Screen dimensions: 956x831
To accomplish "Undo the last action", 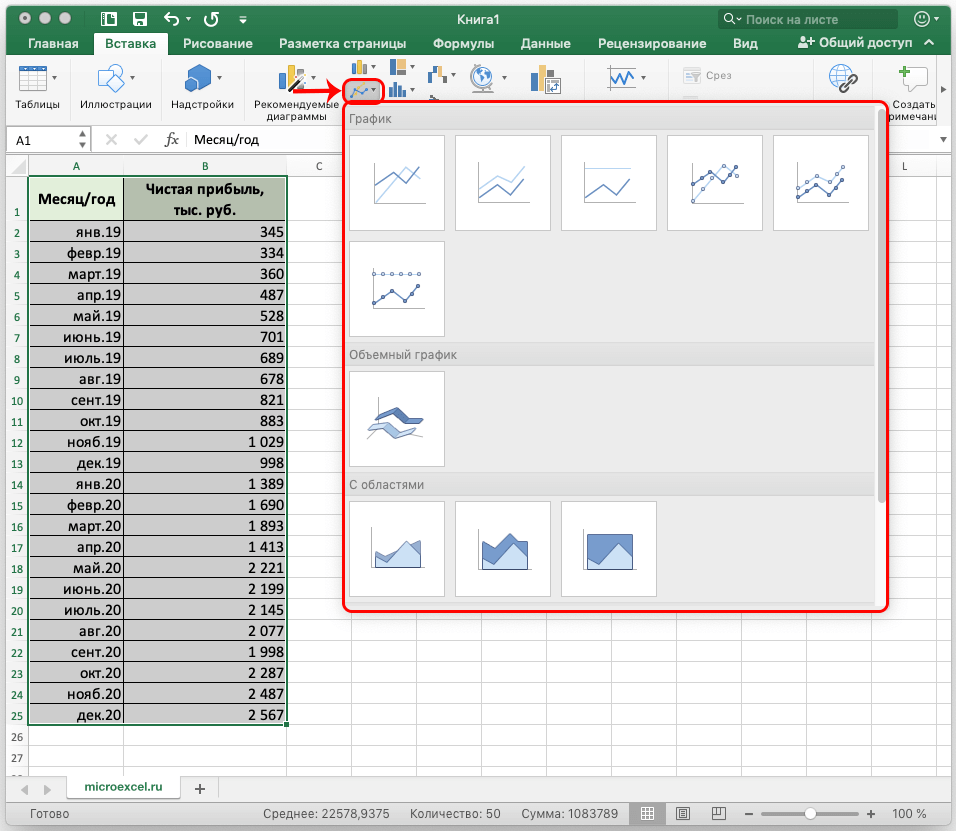I will coord(171,20).
